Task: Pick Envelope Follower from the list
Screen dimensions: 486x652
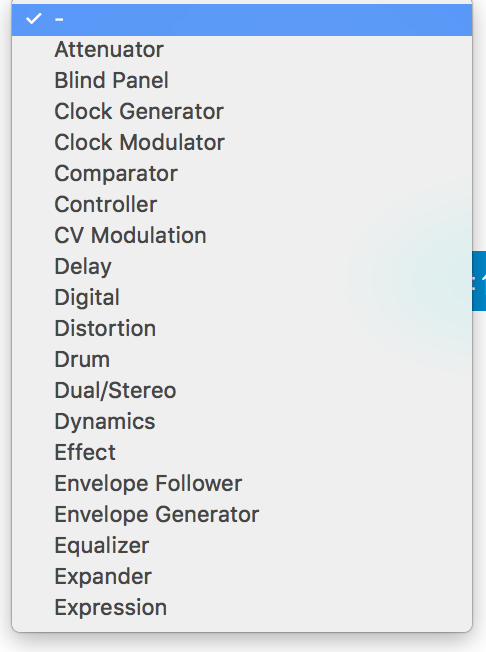Action: pyautogui.click(x=242, y=484)
